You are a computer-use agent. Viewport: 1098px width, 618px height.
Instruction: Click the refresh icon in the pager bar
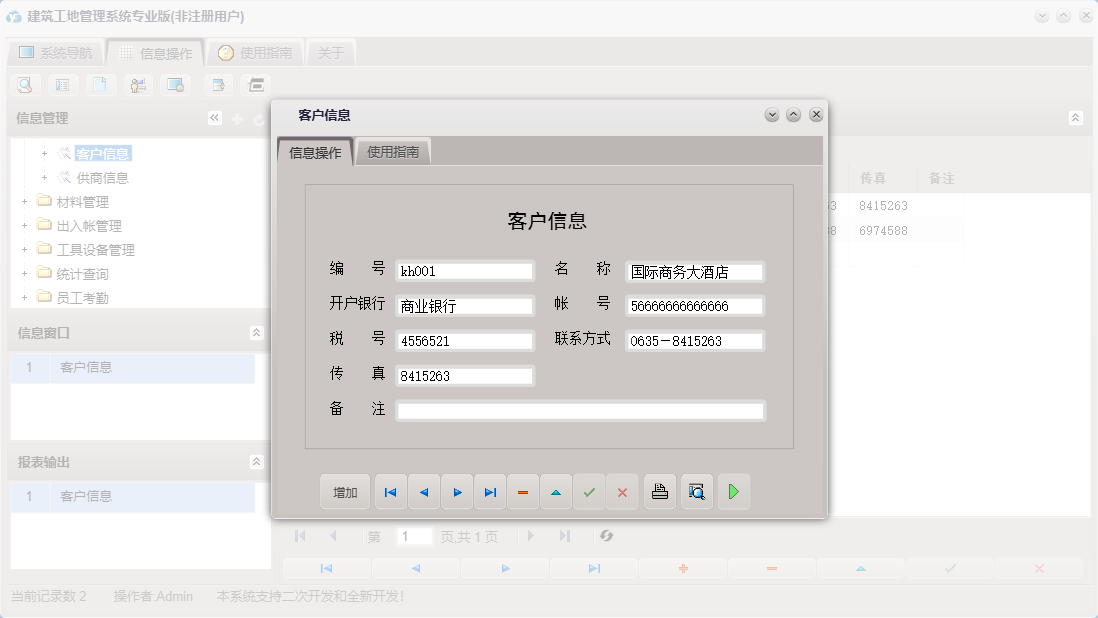point(607,536)
